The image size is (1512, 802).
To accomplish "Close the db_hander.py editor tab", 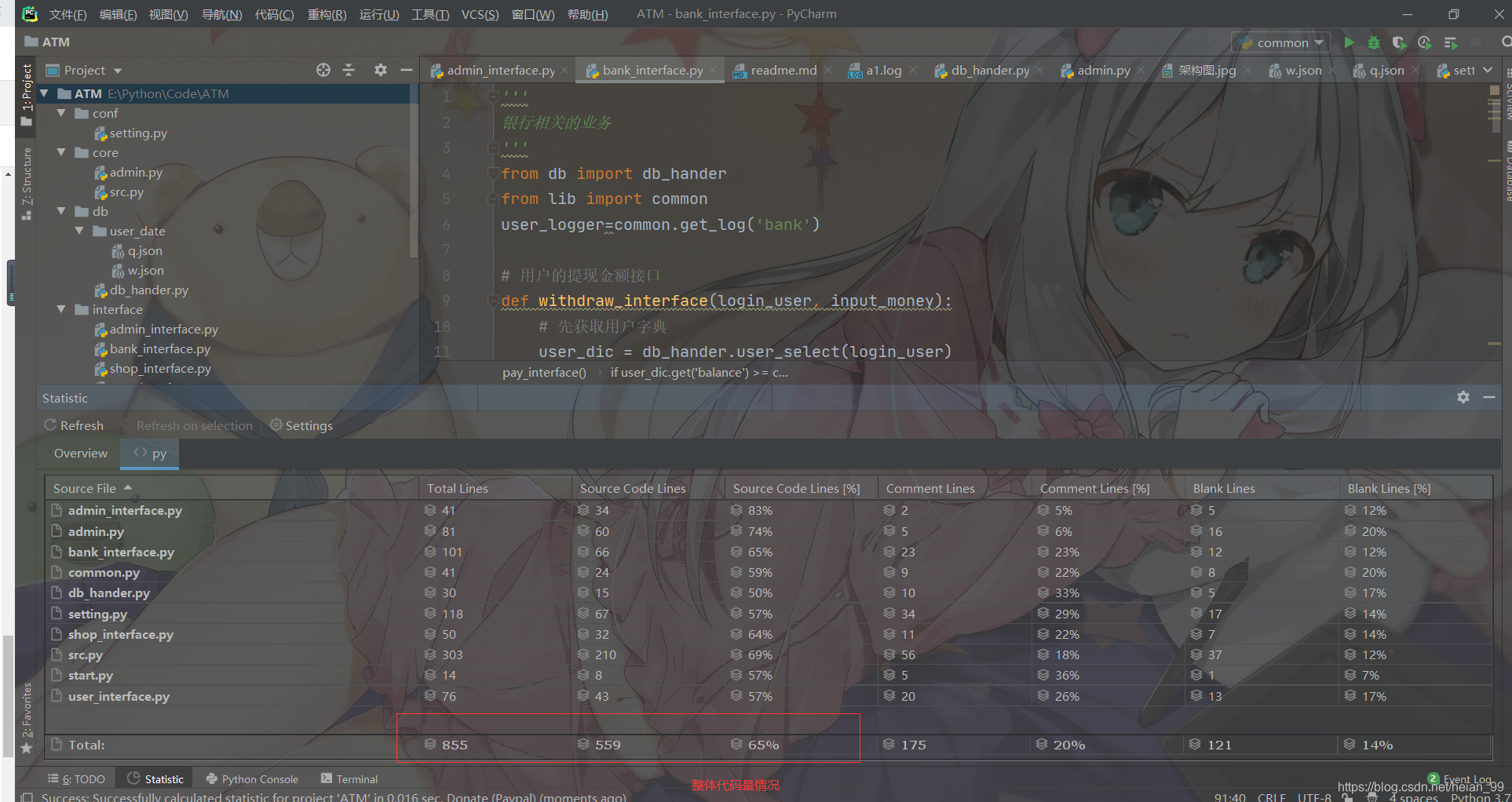I will pyautogui.click(x=1039, y=70).
